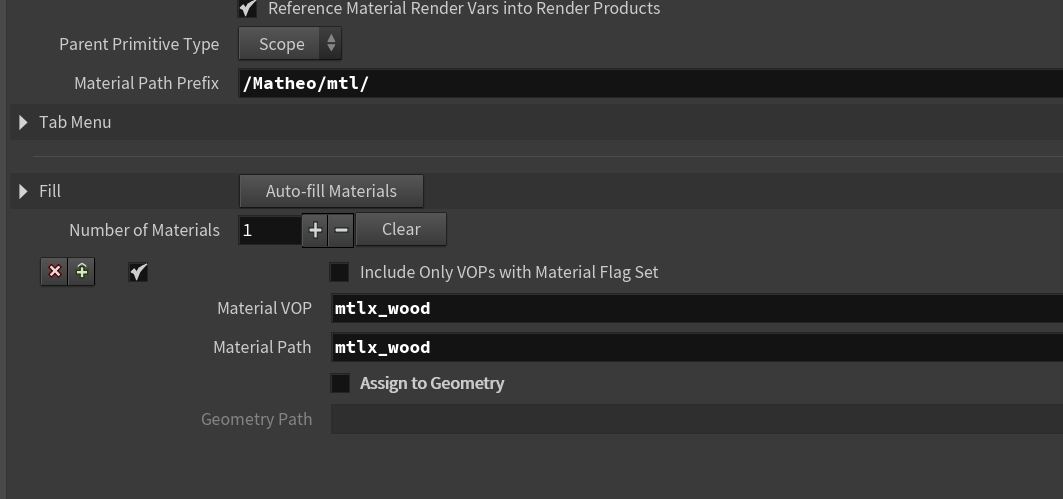The image size is (1063, 499).
Task: Increase material count with plus button
Action: [x=315, y=230]
